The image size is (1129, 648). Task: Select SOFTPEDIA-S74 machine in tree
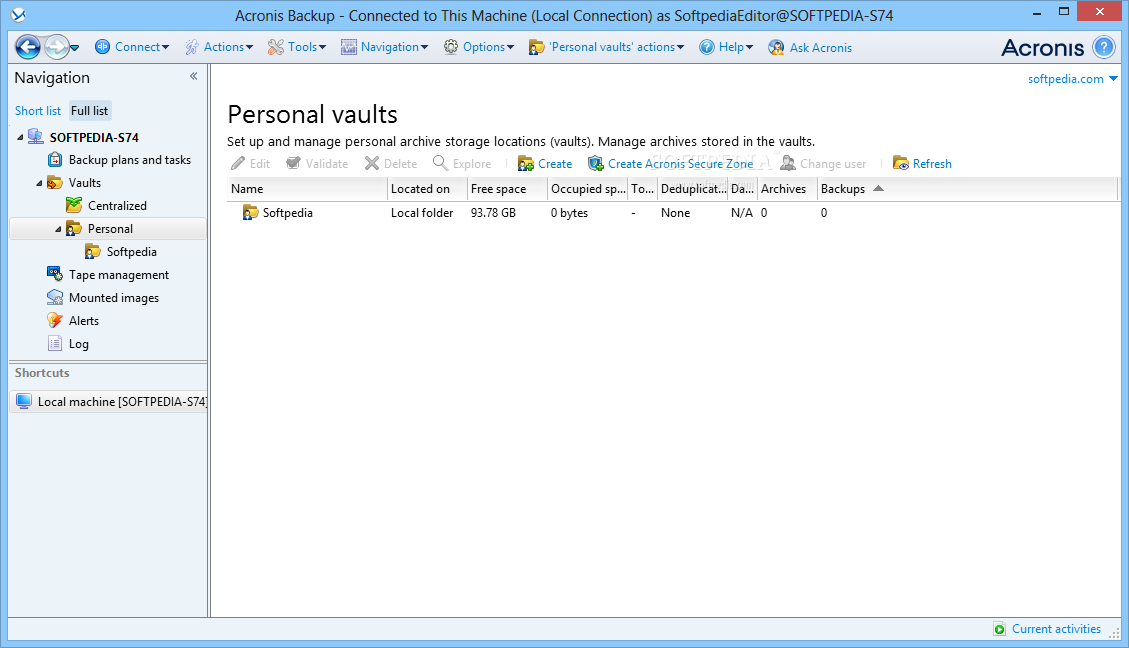point(94,137)
